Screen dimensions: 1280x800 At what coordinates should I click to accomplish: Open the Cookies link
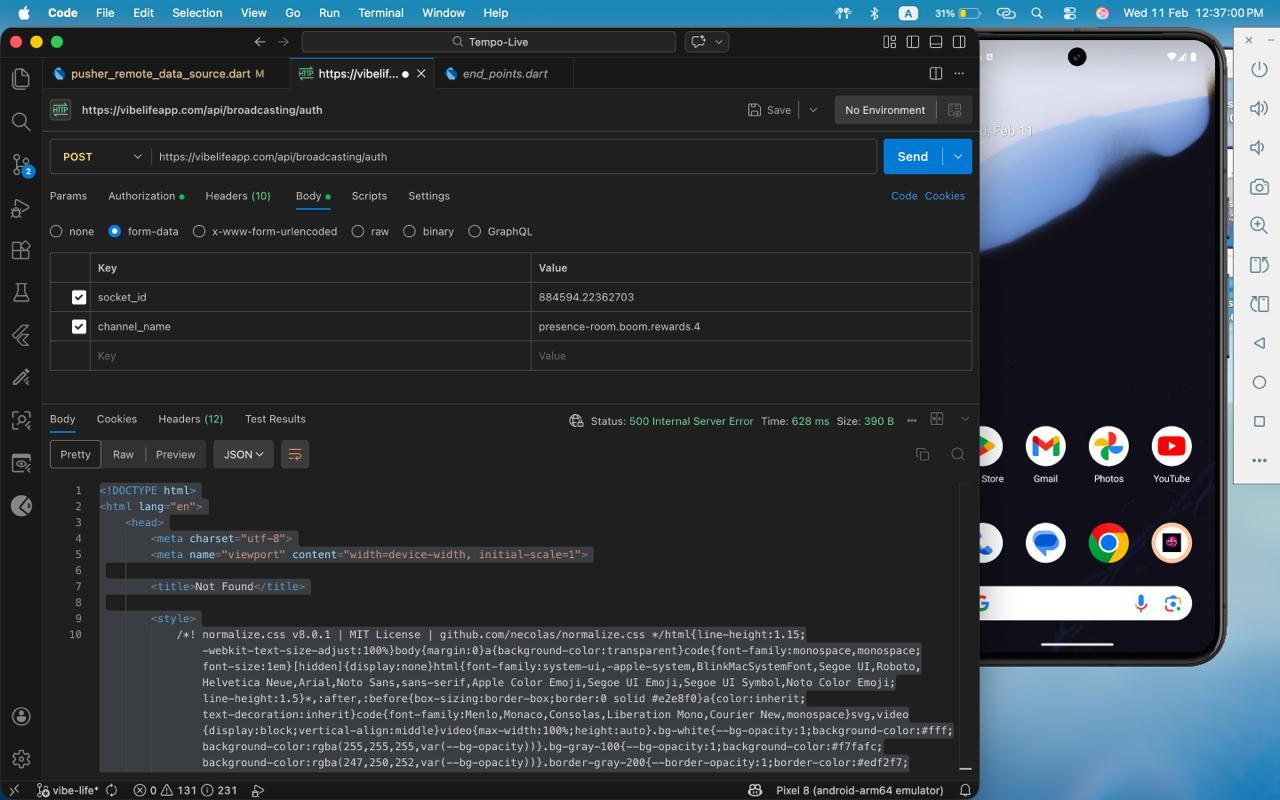(944, 196)
